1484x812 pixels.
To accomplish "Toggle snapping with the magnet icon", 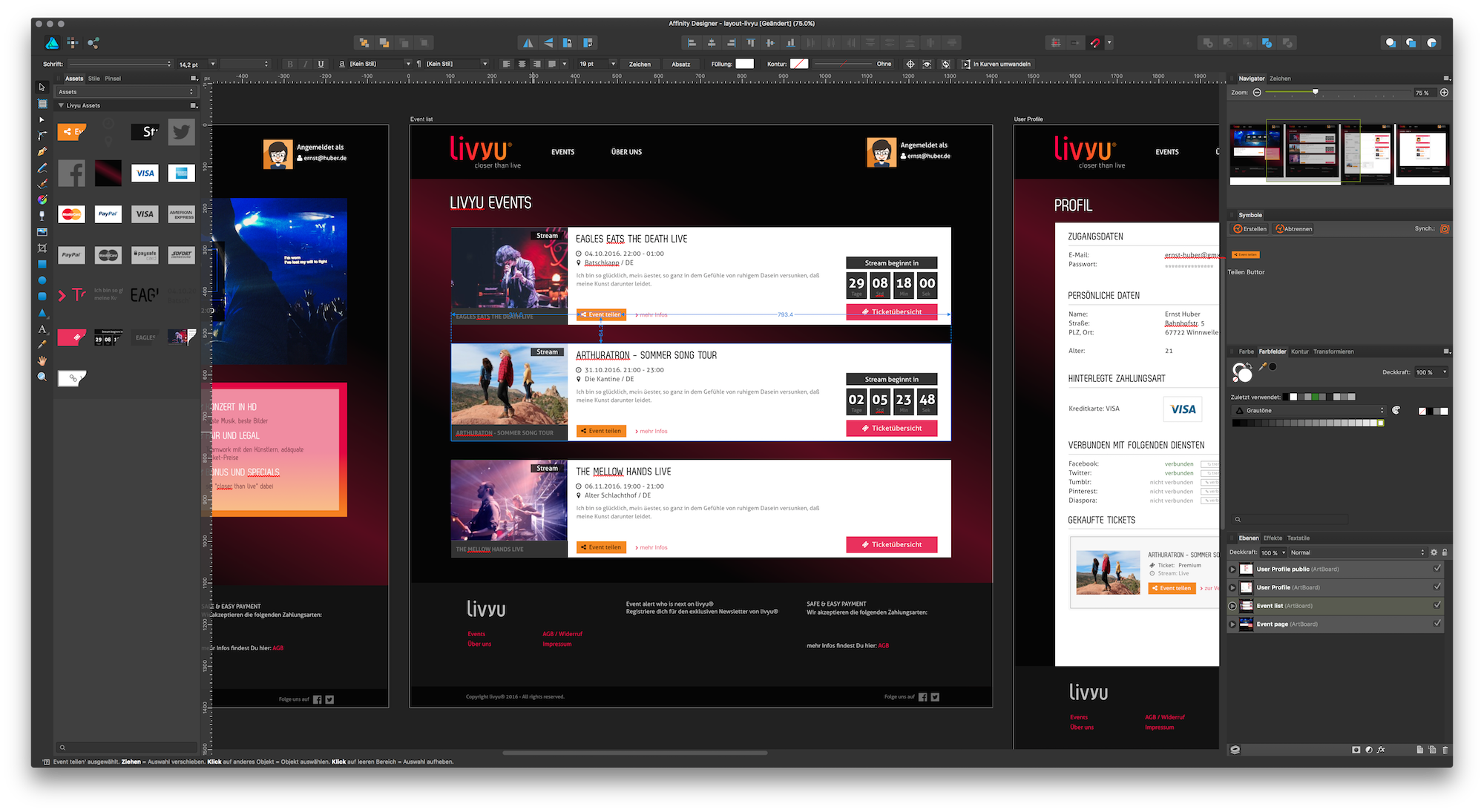I will pyautogui.click(x=1095, y=43).
